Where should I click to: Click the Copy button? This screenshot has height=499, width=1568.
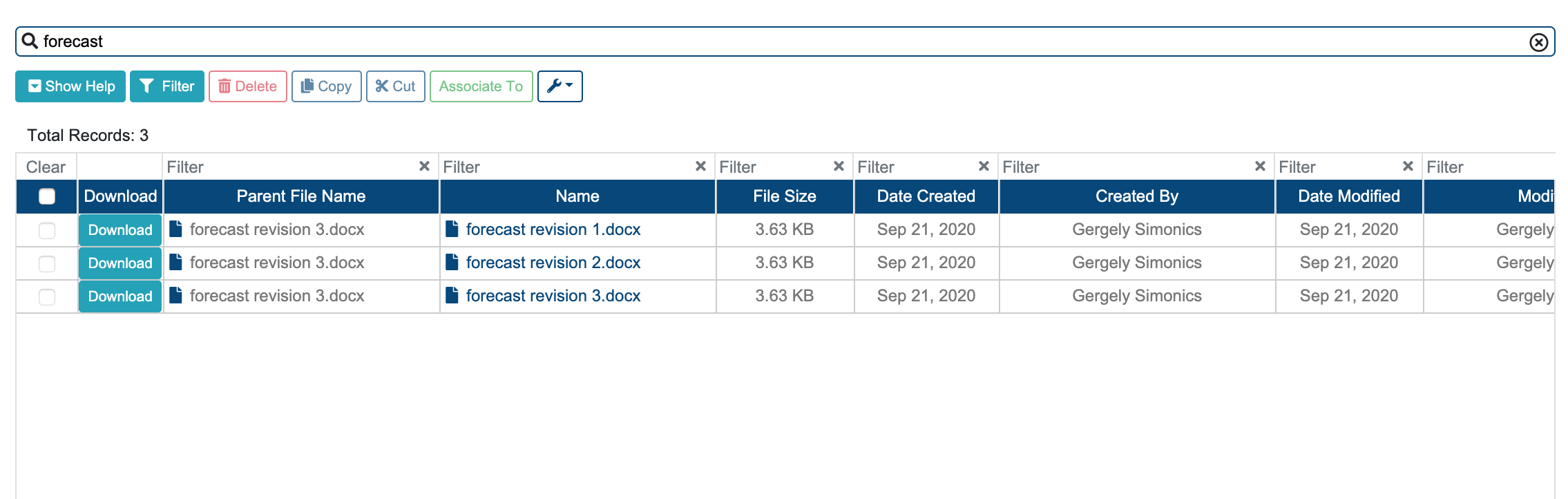click(326, 86)
